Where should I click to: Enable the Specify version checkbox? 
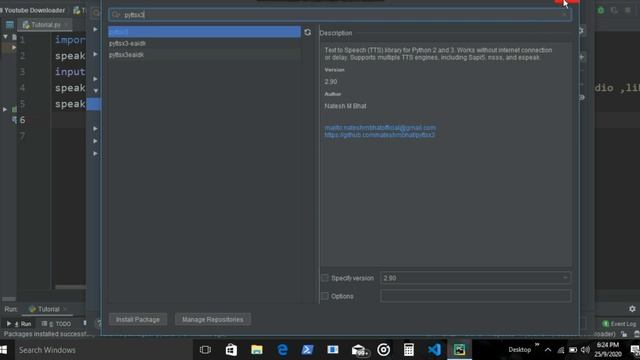coord(325,278)
